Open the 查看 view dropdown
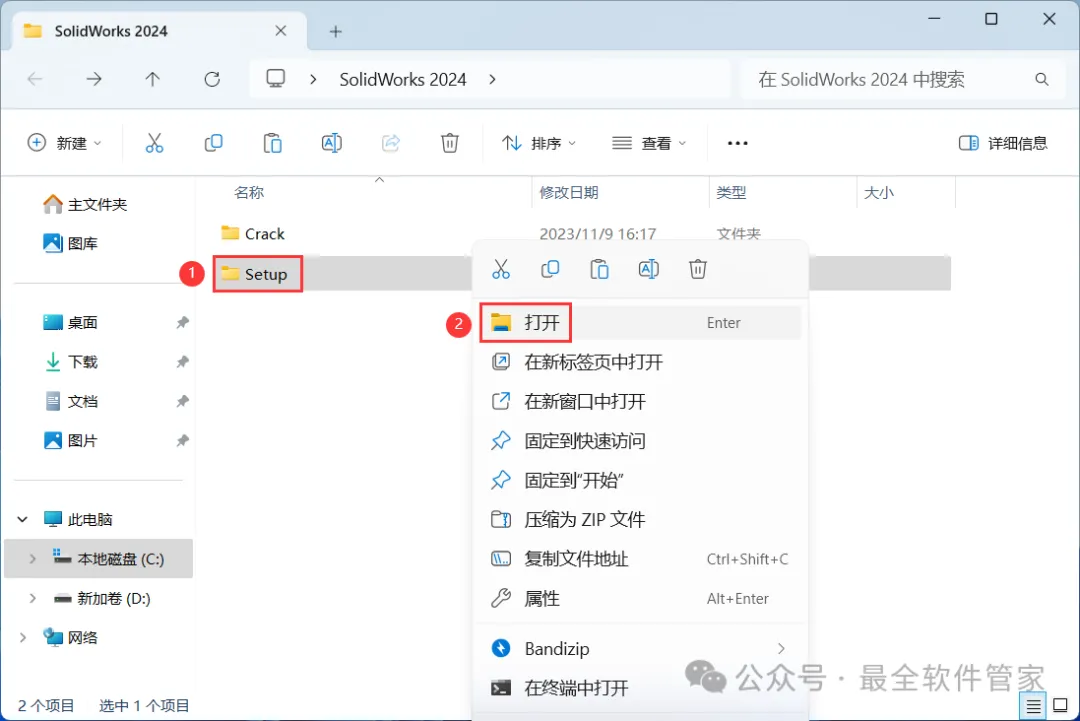Viewport: 1080px width, 721px height. tap(650, 143)
